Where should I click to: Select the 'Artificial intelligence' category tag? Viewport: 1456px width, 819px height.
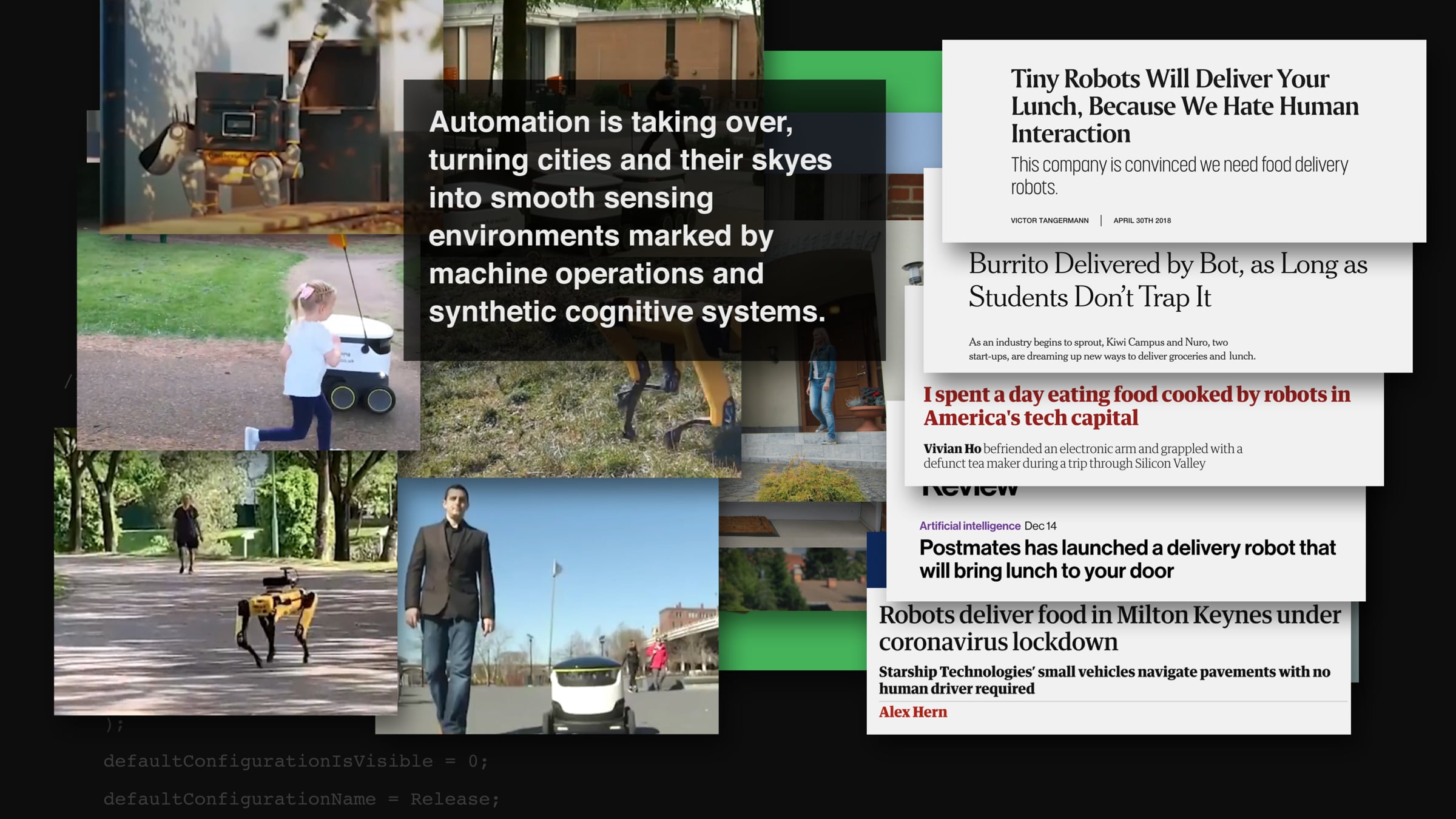(x=969, y=526)
